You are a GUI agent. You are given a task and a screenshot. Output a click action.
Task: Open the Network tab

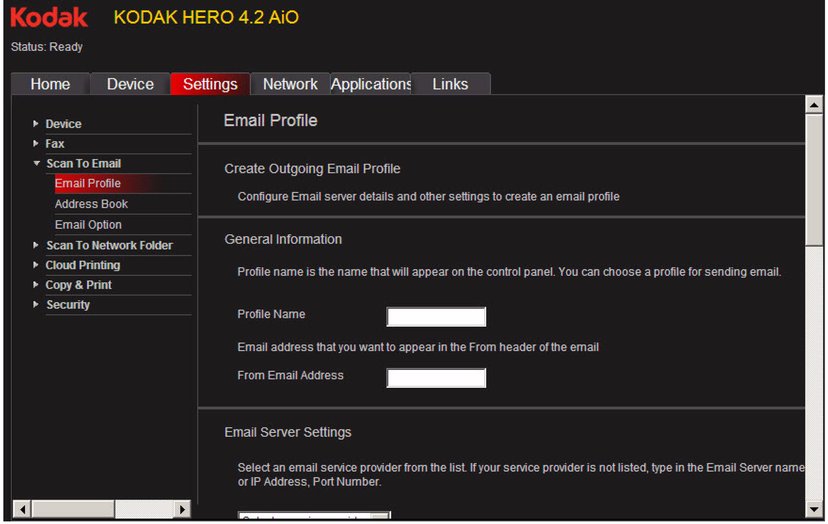point(290,84)
